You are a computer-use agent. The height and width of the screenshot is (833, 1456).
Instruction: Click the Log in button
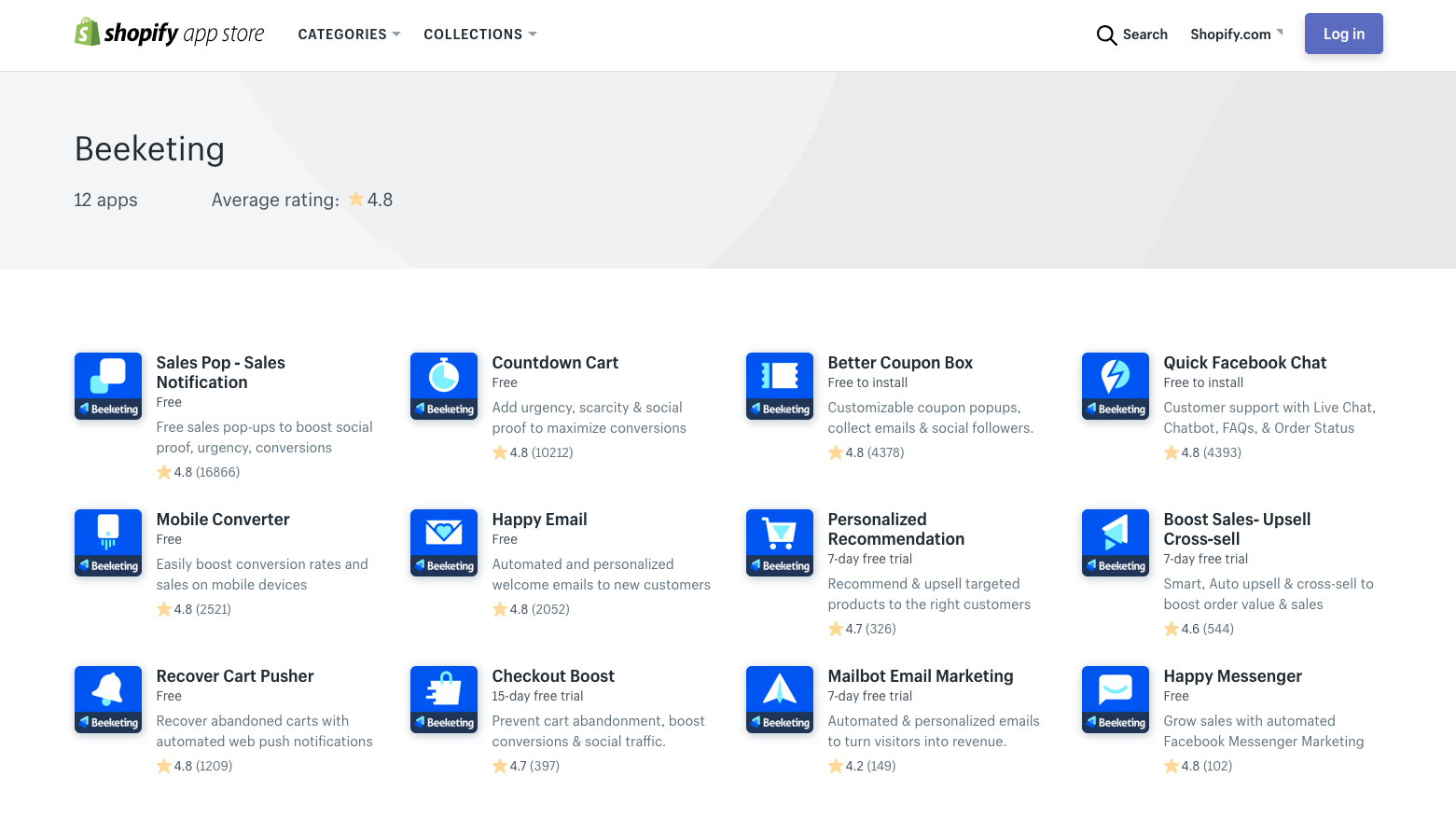pyautogui.click(x=1344, y=34)
